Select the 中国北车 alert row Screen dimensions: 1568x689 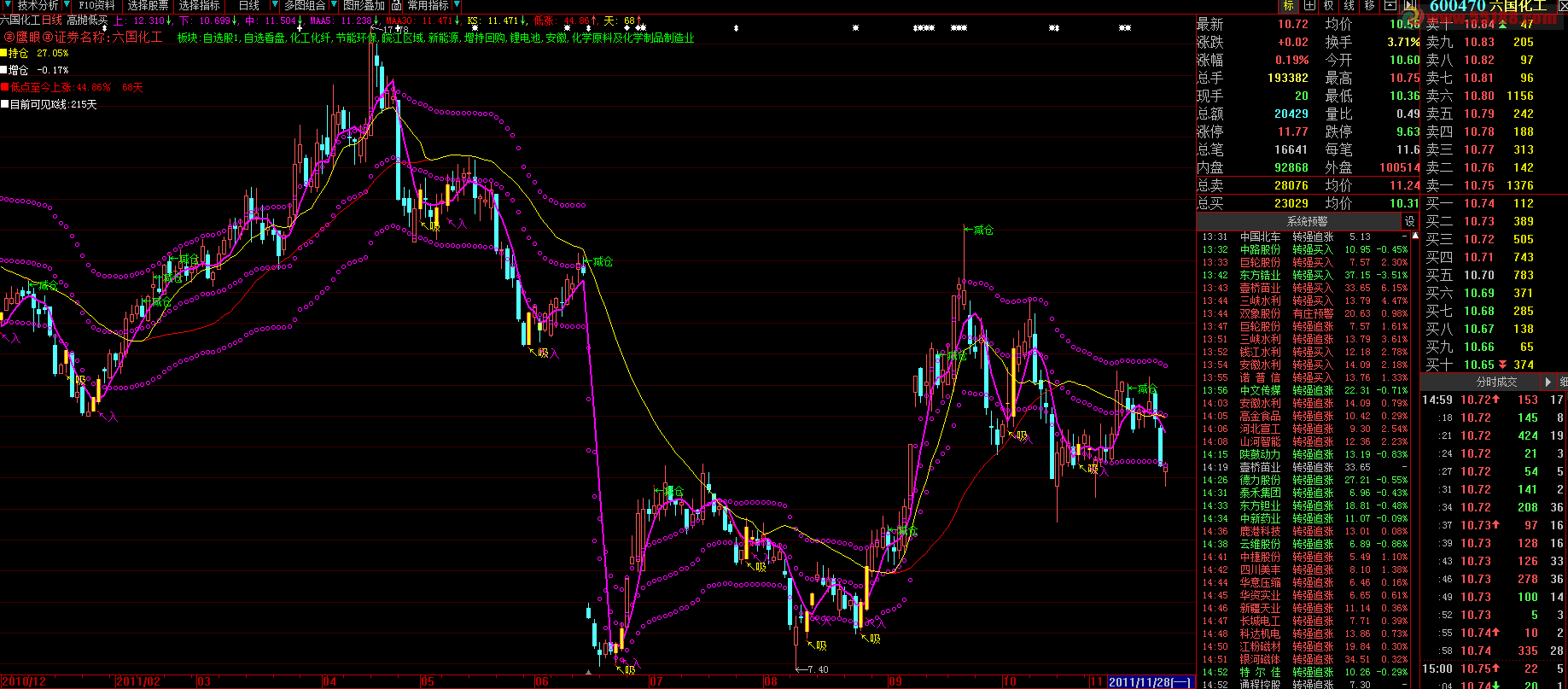(1305, 236)
